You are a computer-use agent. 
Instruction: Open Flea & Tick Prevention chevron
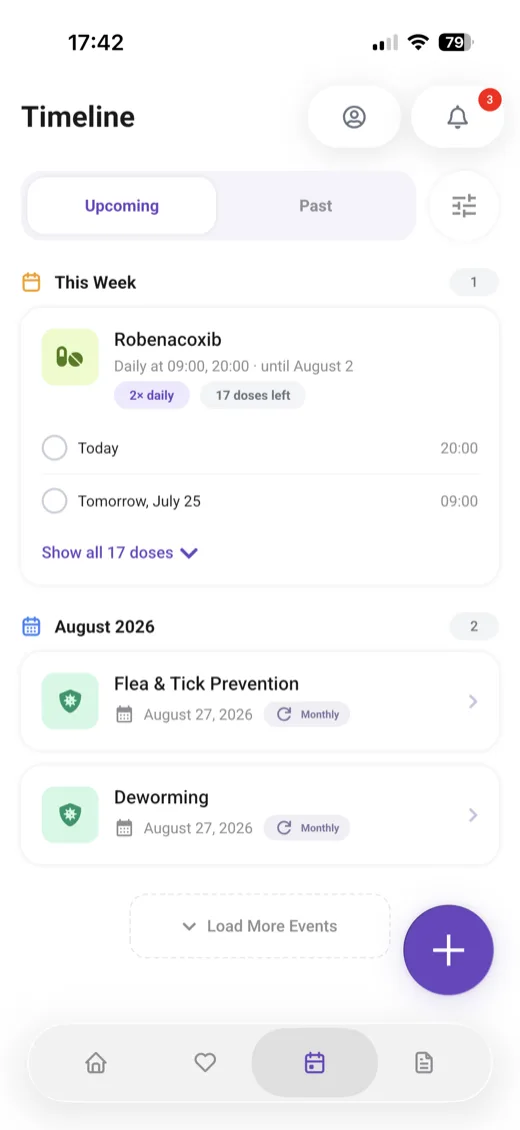pyautogui.click(x=473, y=701)
